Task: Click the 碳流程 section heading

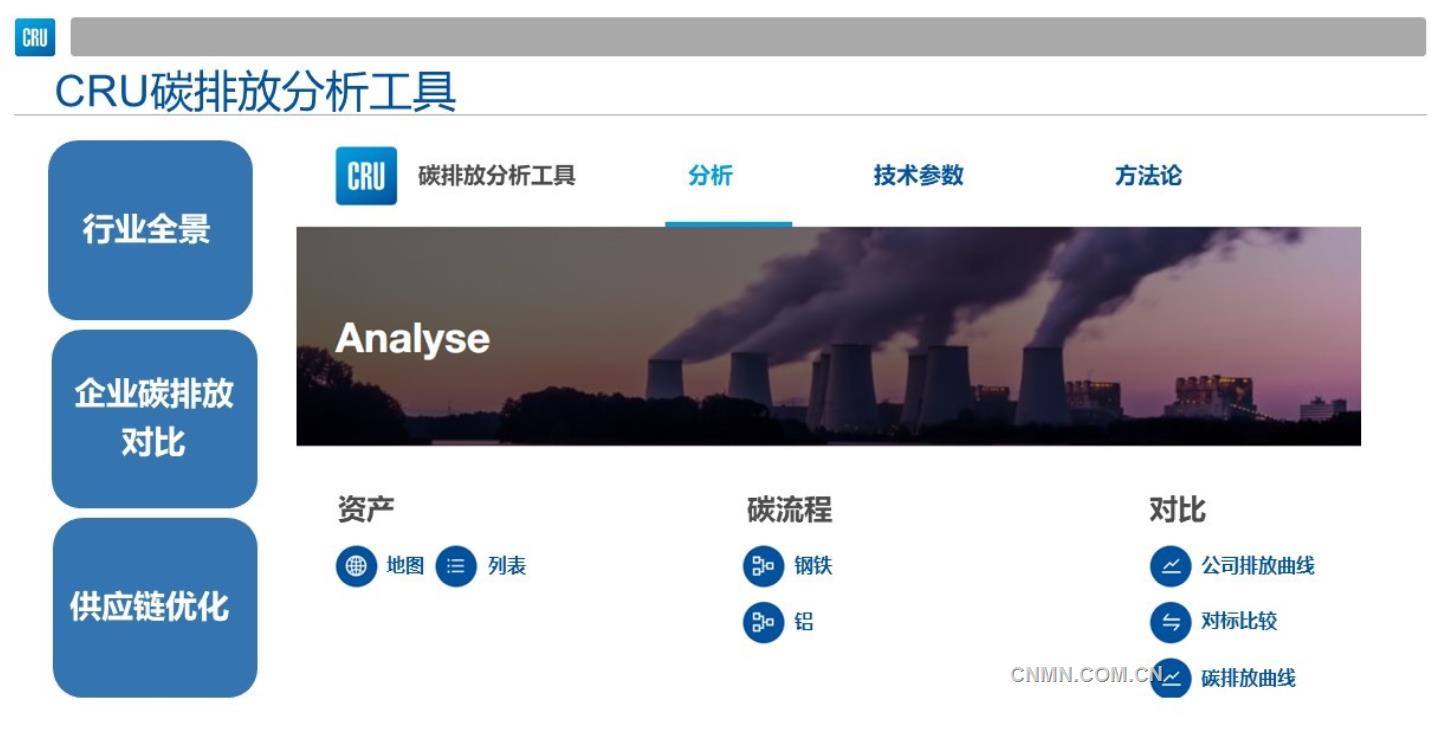Action: (x=789, y=509)
